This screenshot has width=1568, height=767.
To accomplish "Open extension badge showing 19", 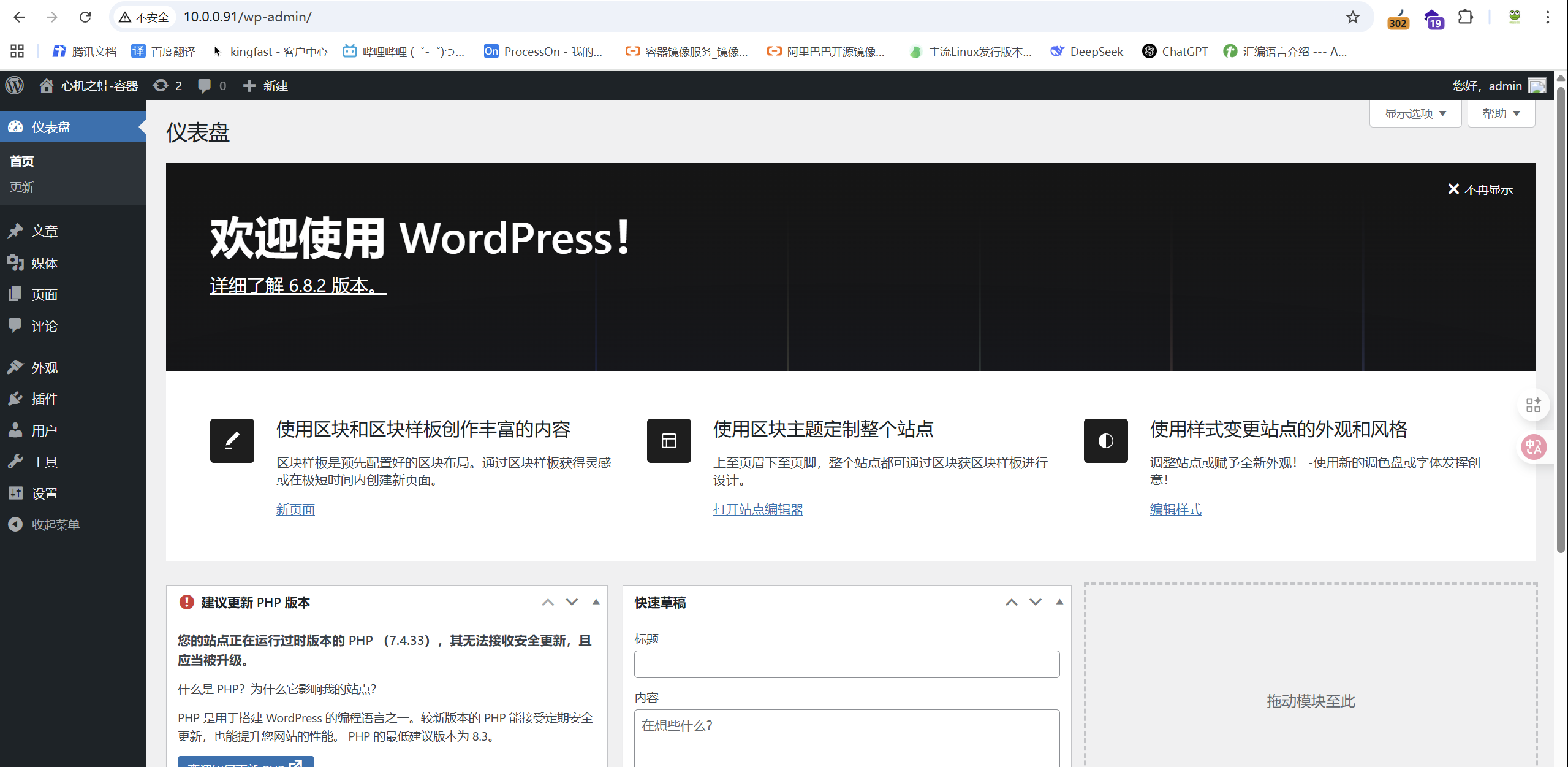I will (1433, 18).
